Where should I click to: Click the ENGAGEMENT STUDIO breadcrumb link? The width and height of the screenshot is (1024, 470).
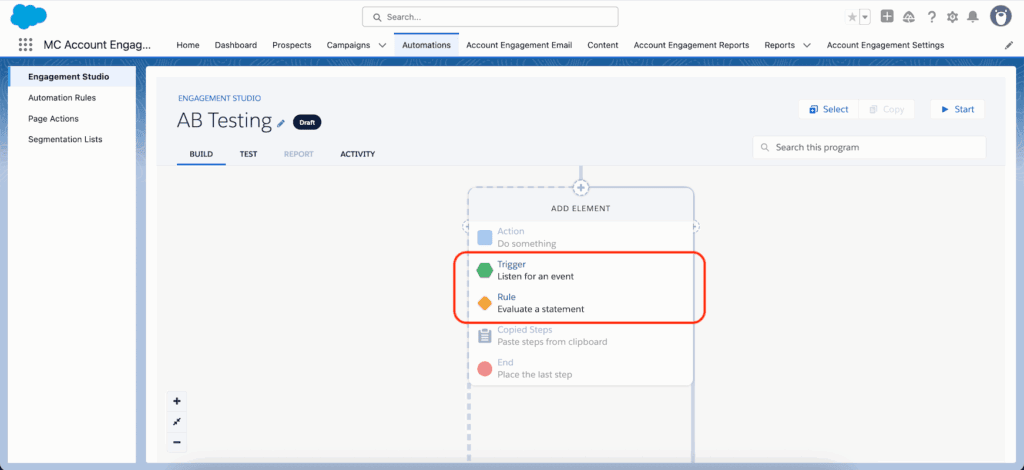[219, 99]
